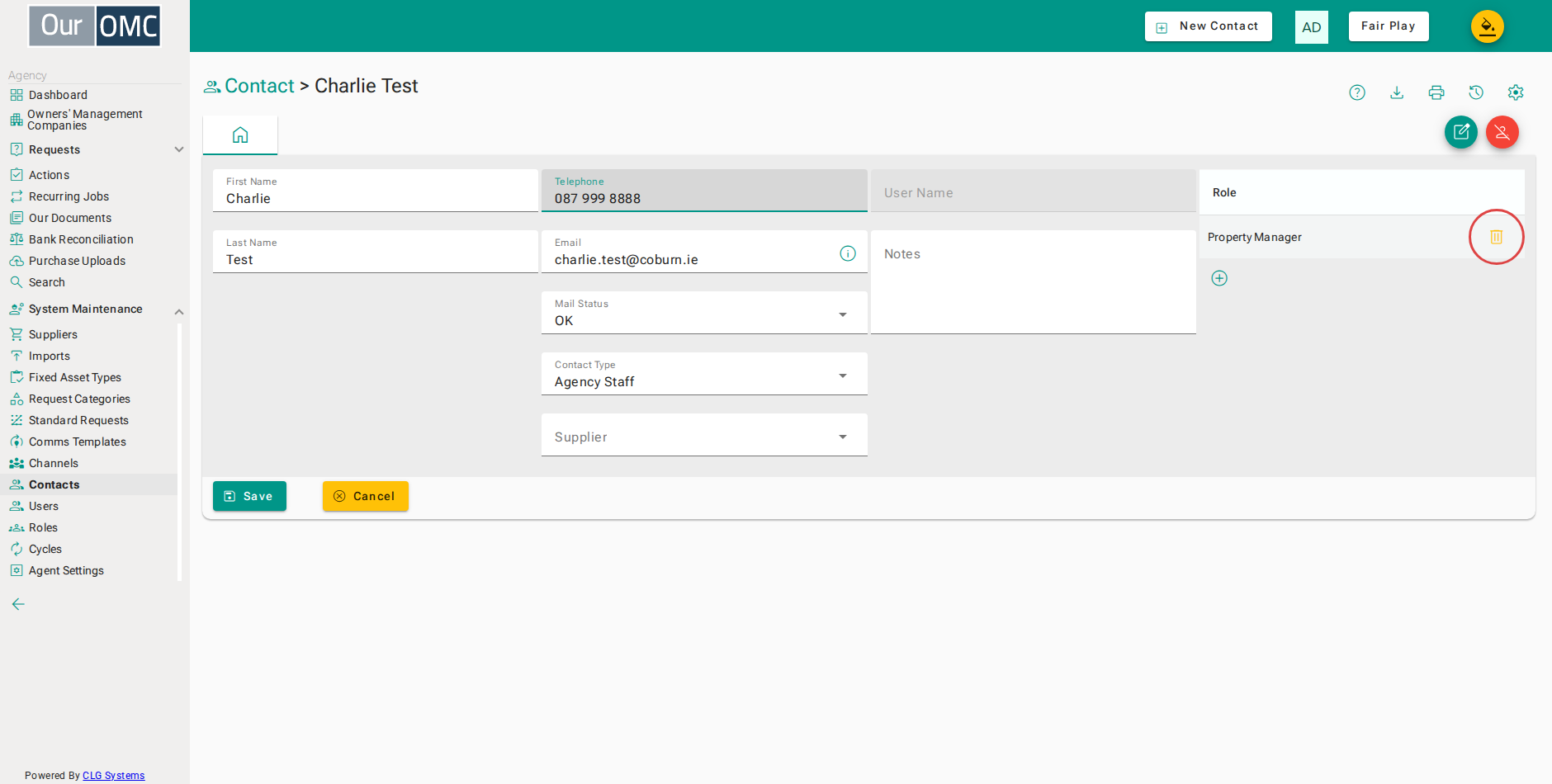1552x784 pixels.
Task: Add a new role with the plus icon
Action: [x=1219, y=278]
